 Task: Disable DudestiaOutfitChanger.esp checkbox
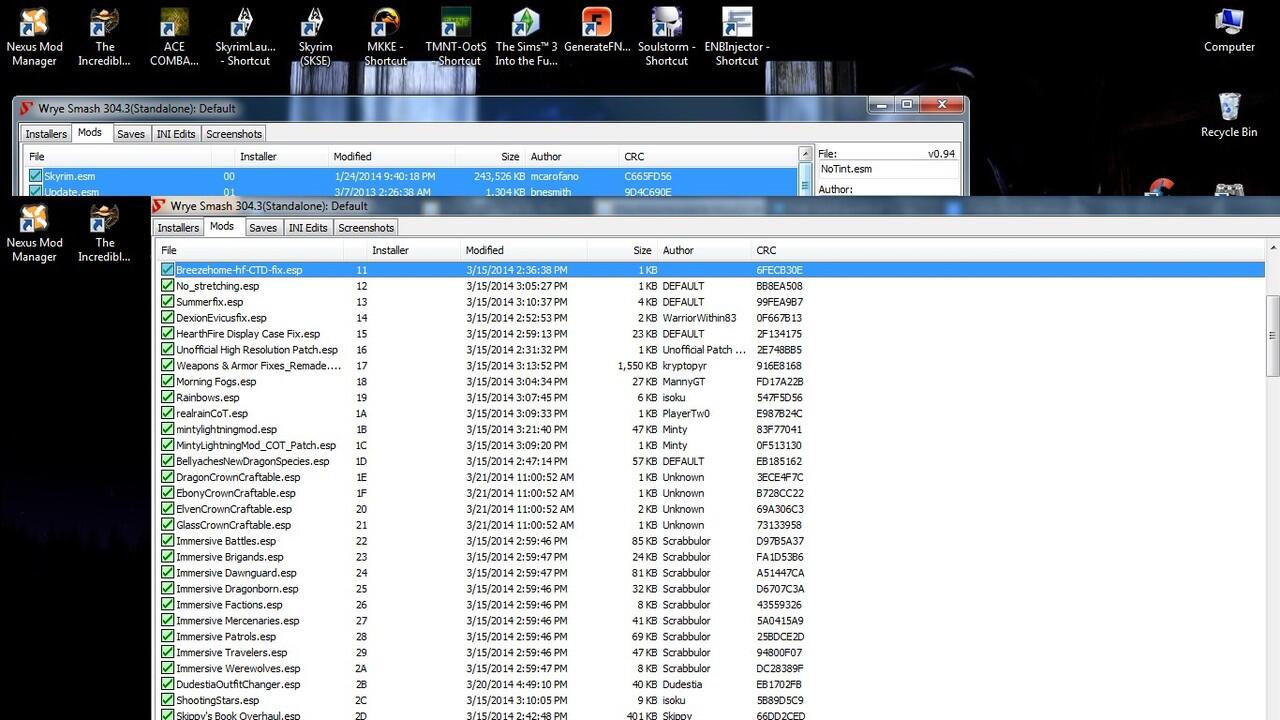pos(168,684)
